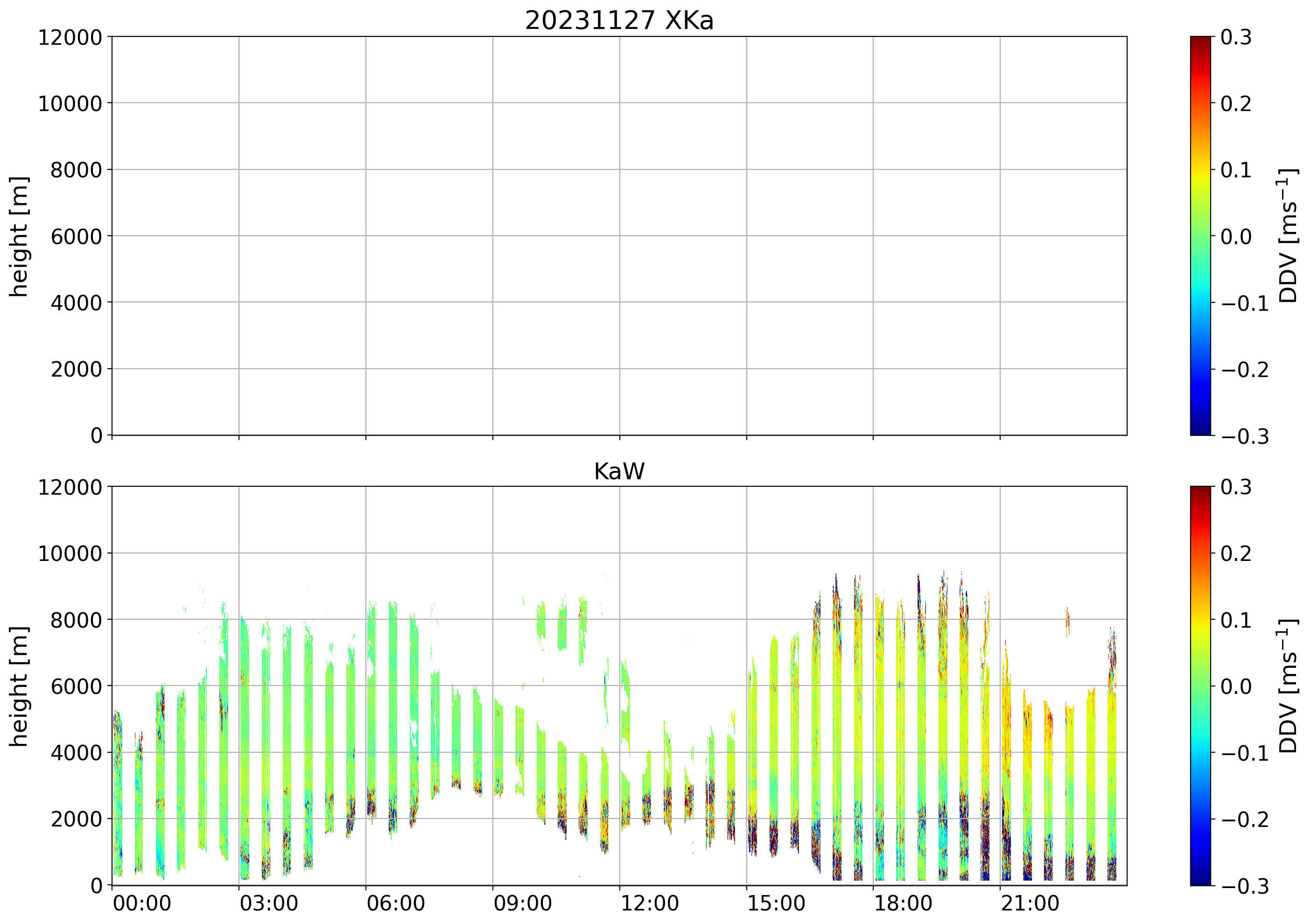Click the 0.0 tick on the top colorbar

[1236, 237]
